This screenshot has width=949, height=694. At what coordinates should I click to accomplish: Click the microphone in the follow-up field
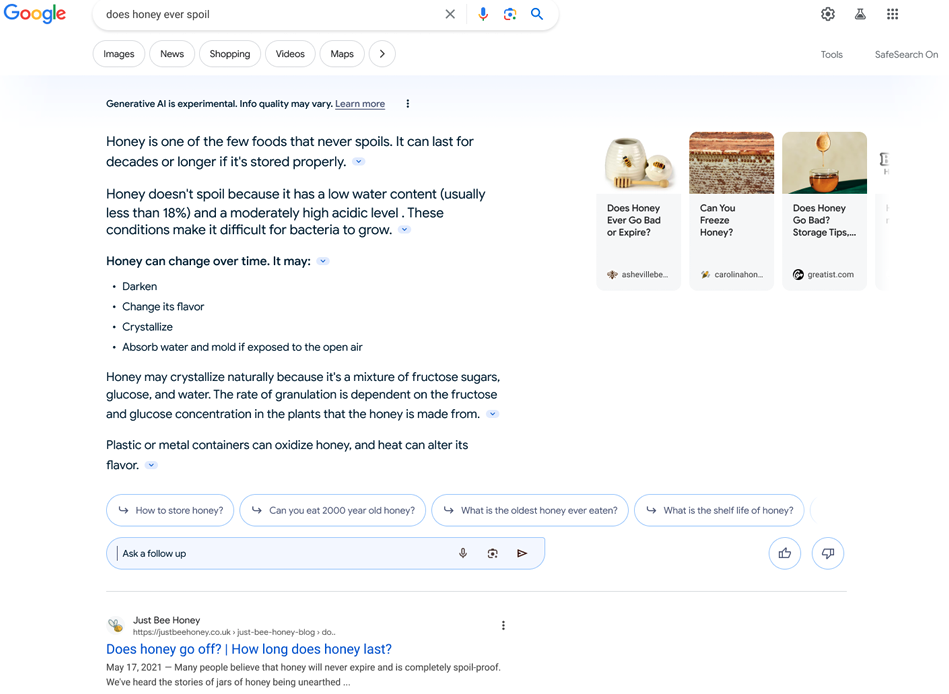[462, 552]
